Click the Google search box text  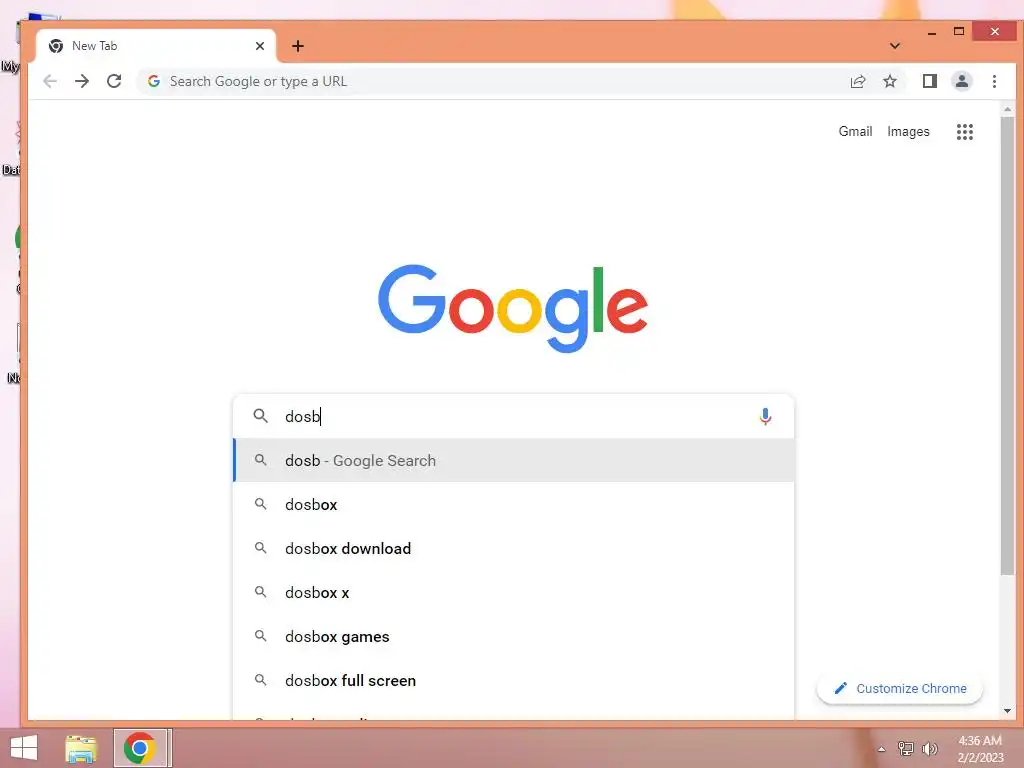point(513,416)
